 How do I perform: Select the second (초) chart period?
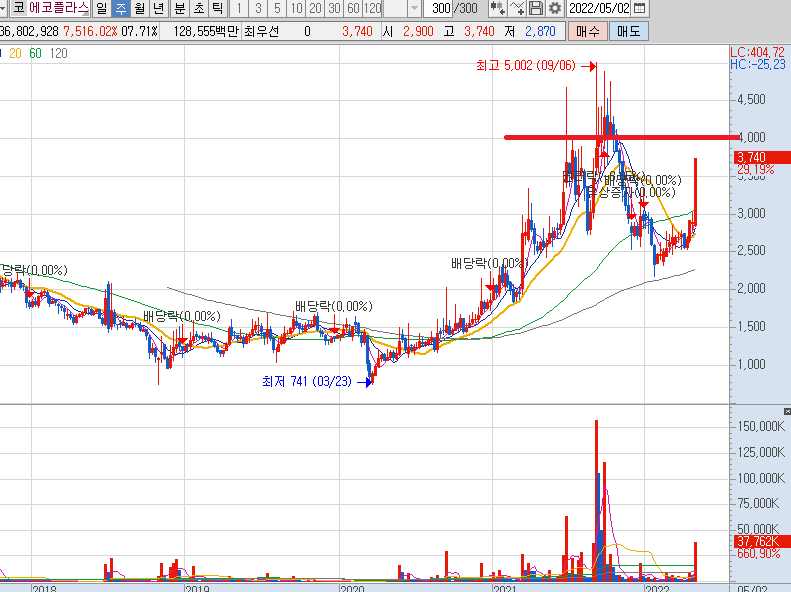pyautogui.click(x=198, y=8)
